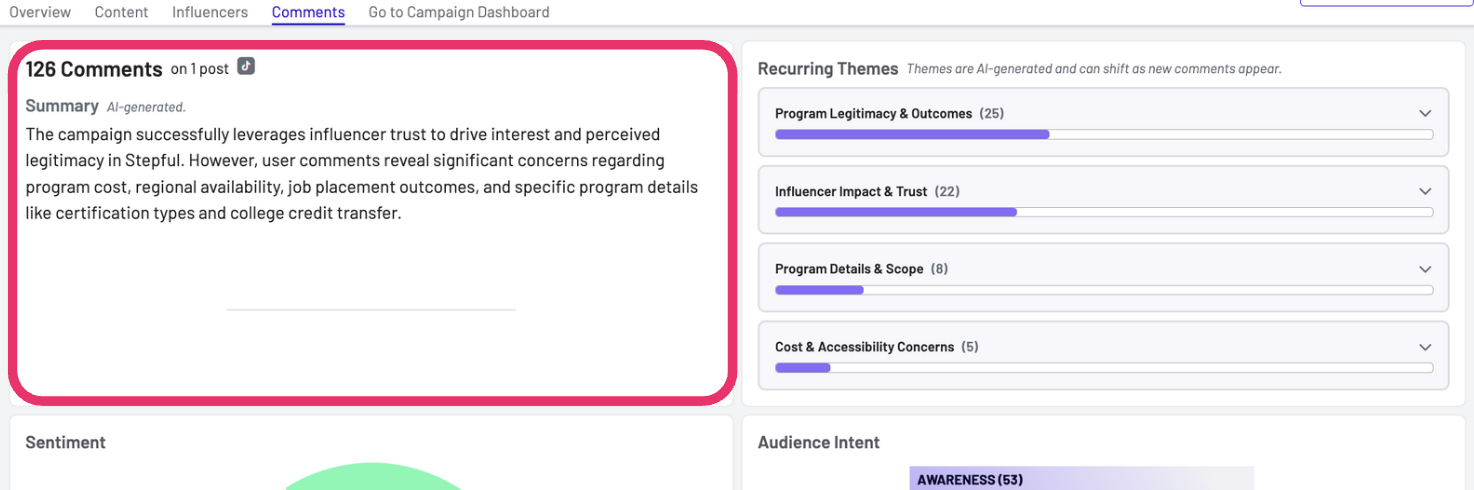The width and height of the screenshot is (1474, 490).
Task: Select the Comments tab
Action: (308, 12)
